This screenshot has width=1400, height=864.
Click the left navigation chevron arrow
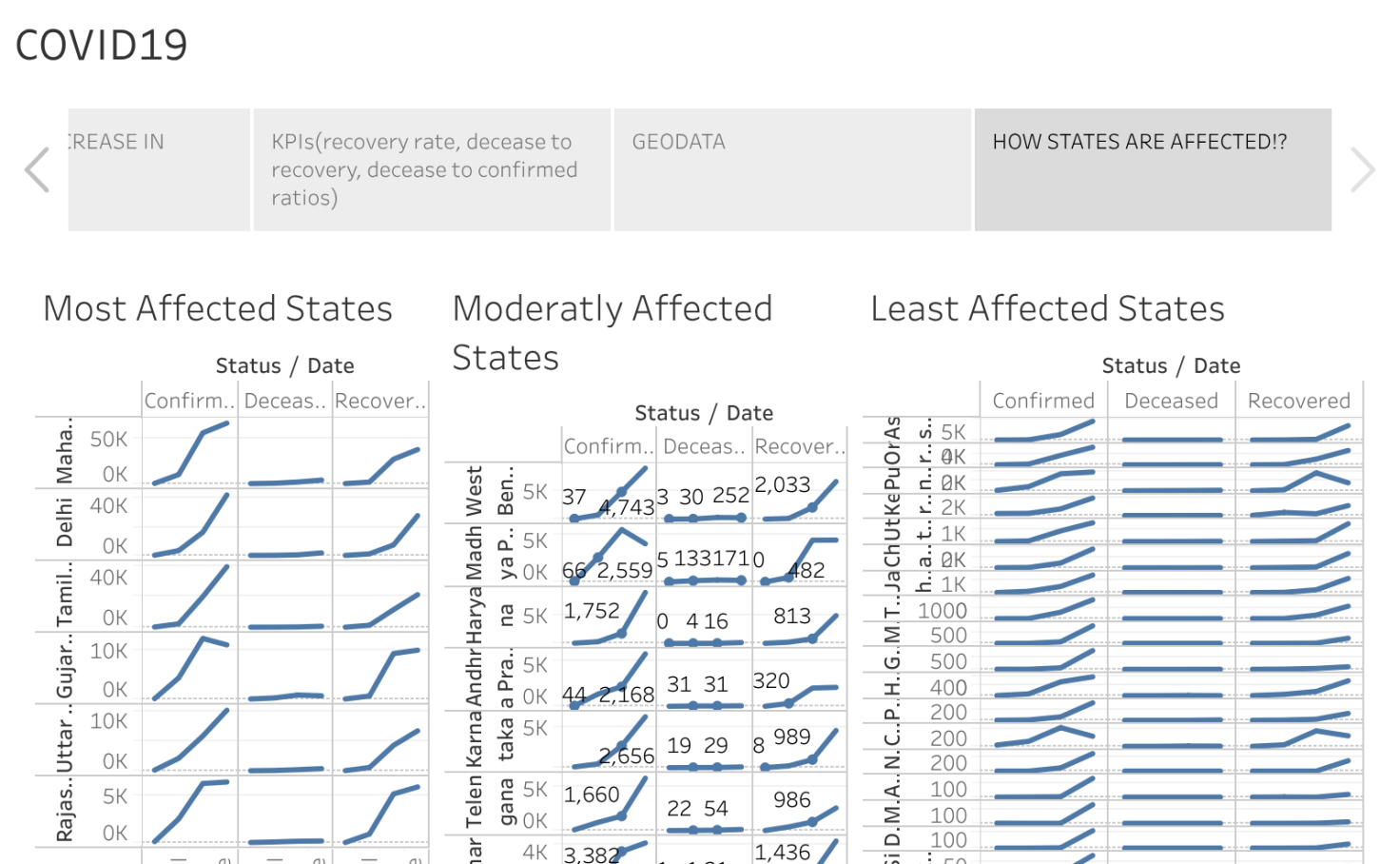pos(36,168)
